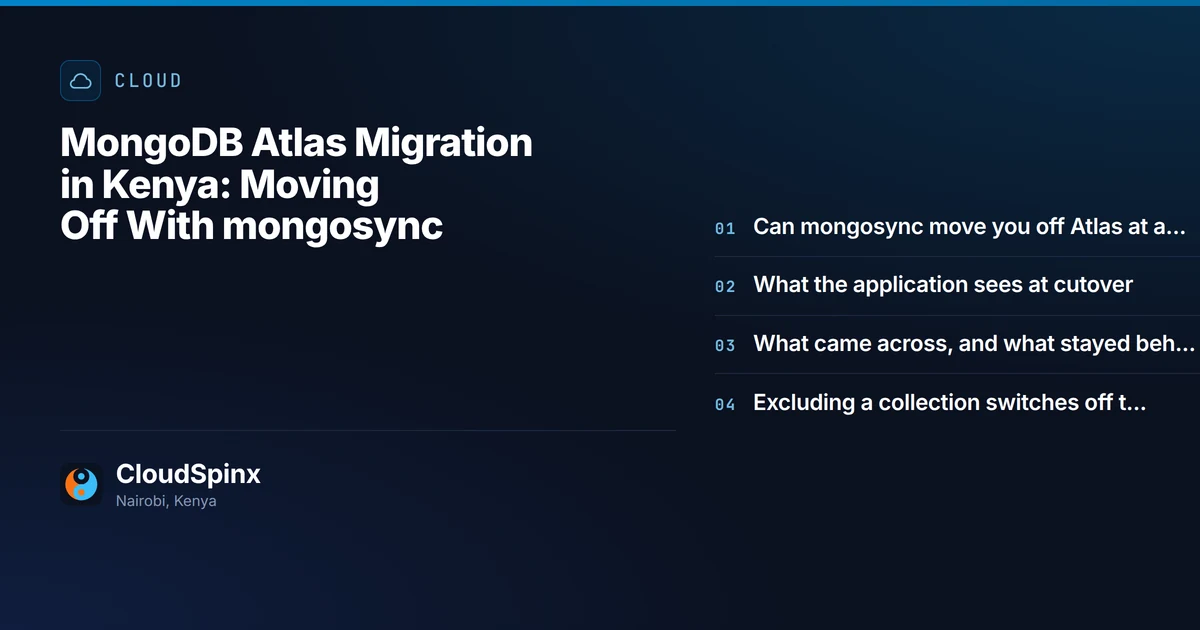Click the 01 section number
The image size is (1200, 630).
pyautogui.click(x=725, y=229)
